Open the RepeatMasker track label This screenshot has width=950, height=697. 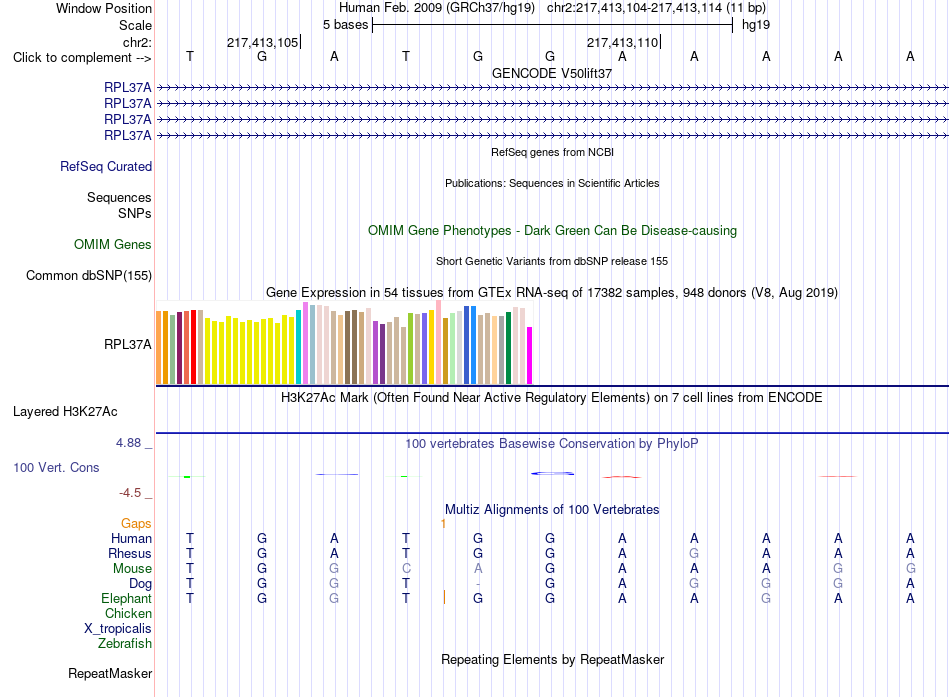coord(110,674)
